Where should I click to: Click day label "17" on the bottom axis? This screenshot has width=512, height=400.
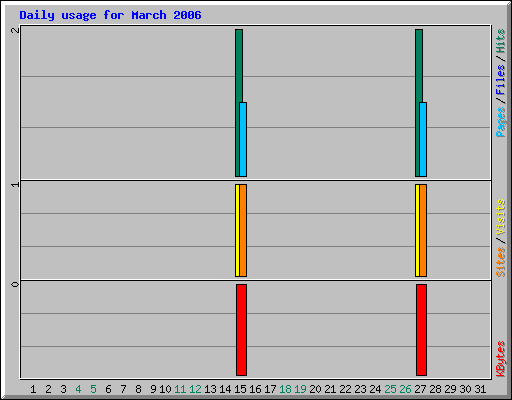pyautogui.click(x=270, y=389)
